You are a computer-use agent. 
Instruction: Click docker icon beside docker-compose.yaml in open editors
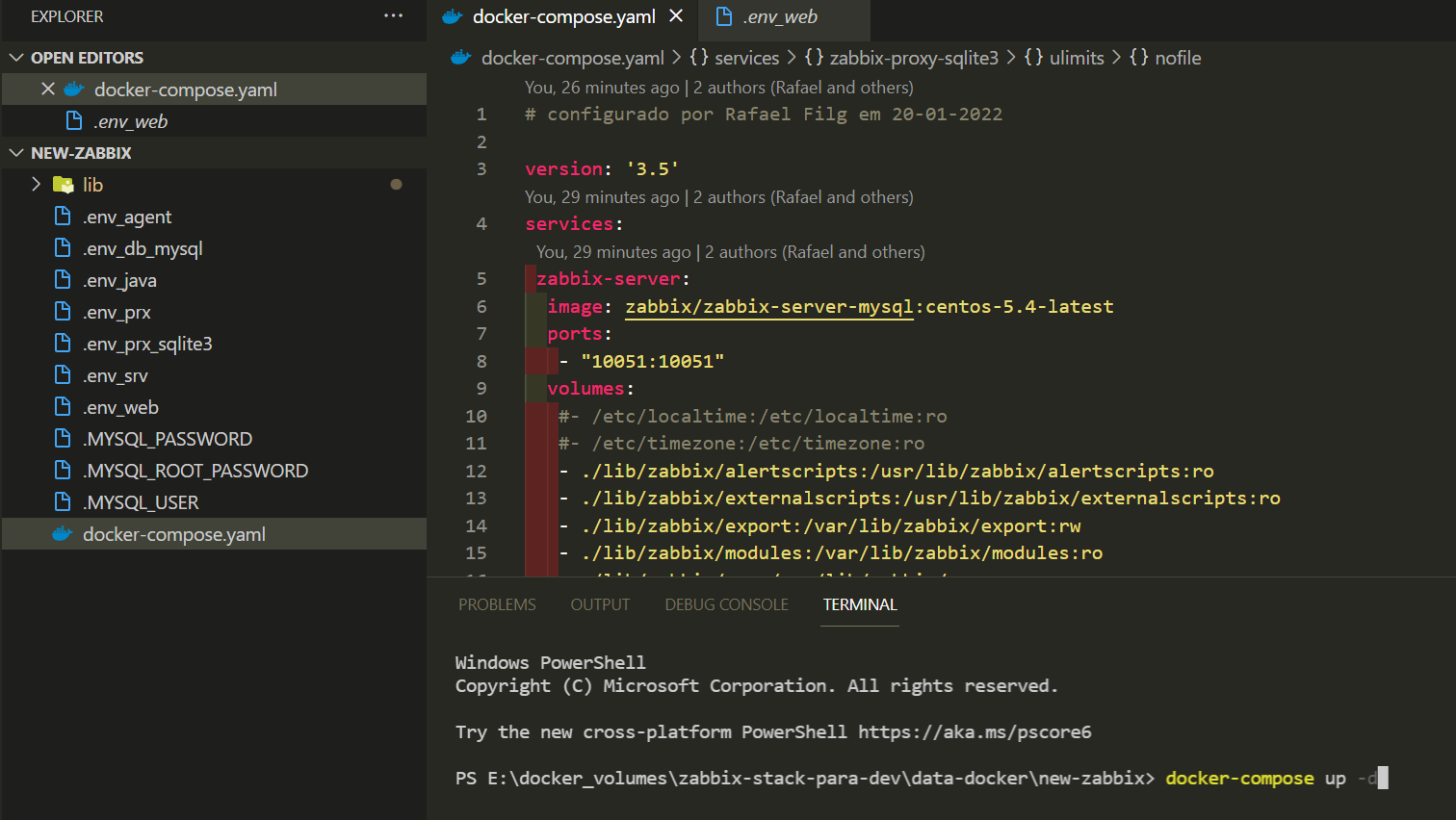click(x=74, y=90)
